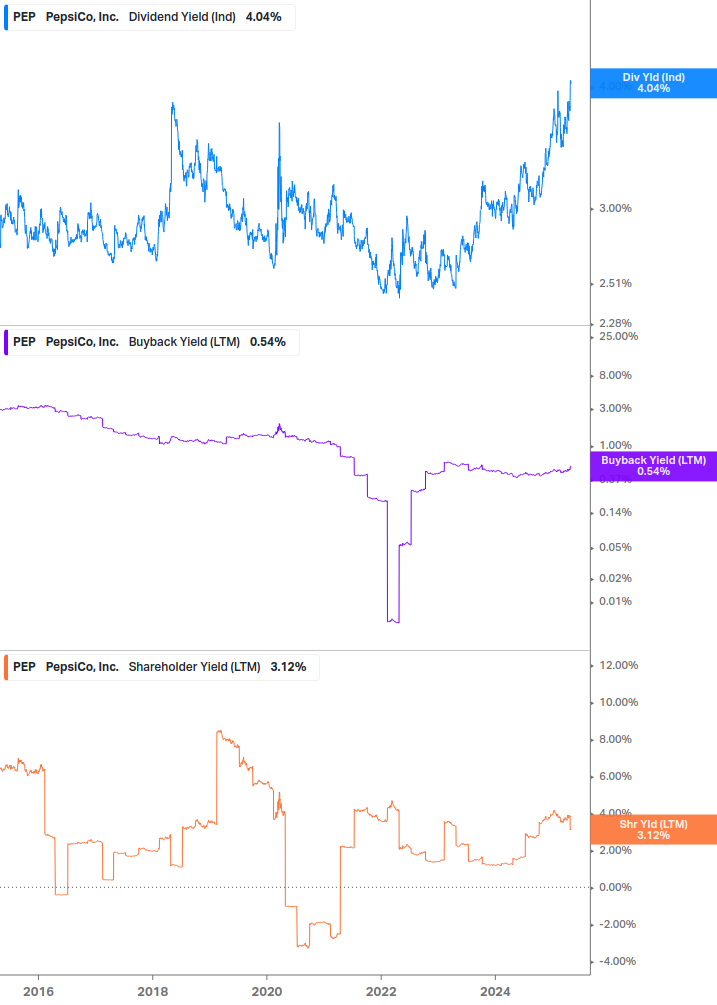Click the 2022 label on the time axis

pyautogui.click(x=381, y=992)
